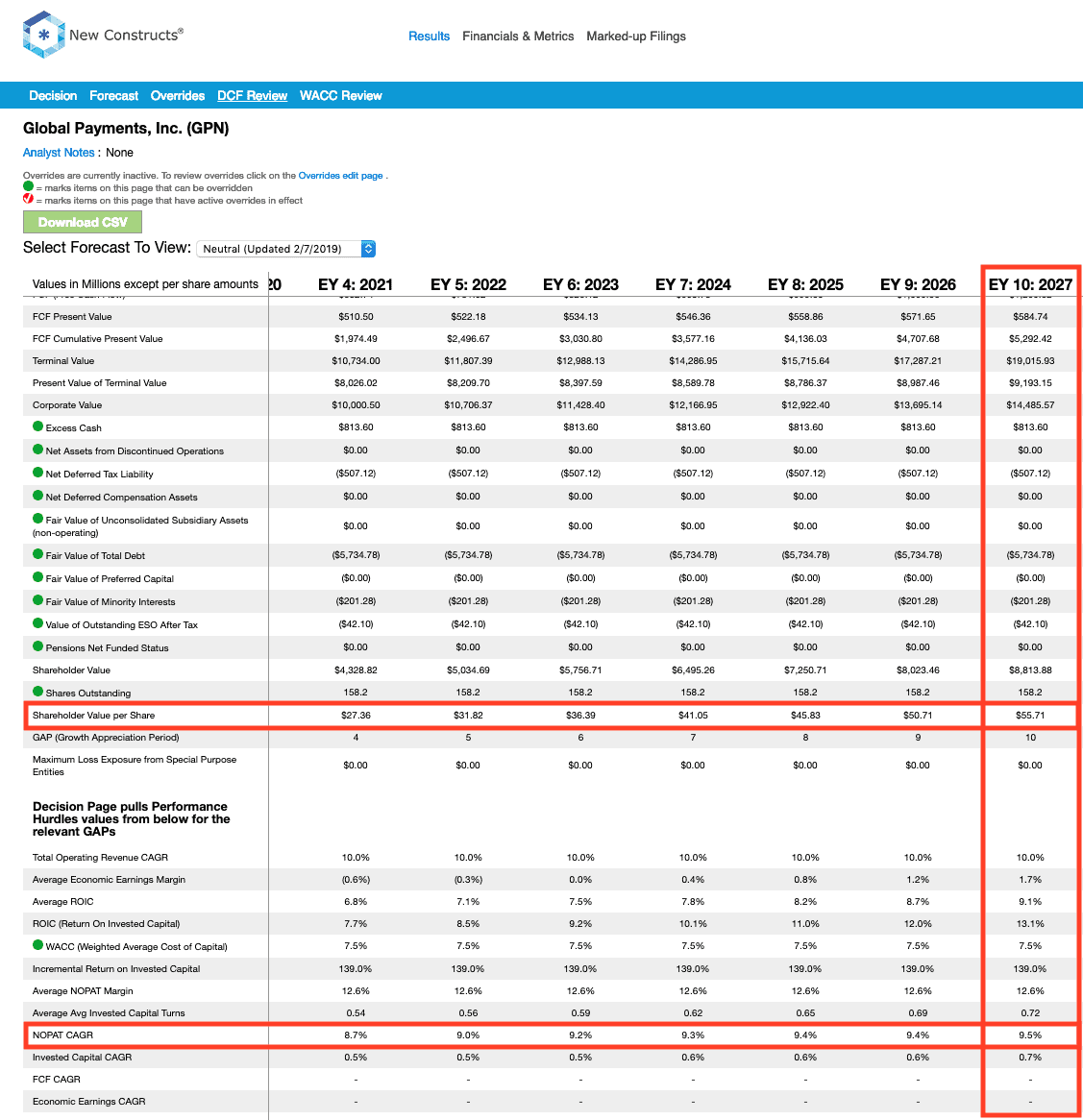Click green dot beside Shares Outstanding
Screen dimensions: 1083x1120
pos(37,692)
